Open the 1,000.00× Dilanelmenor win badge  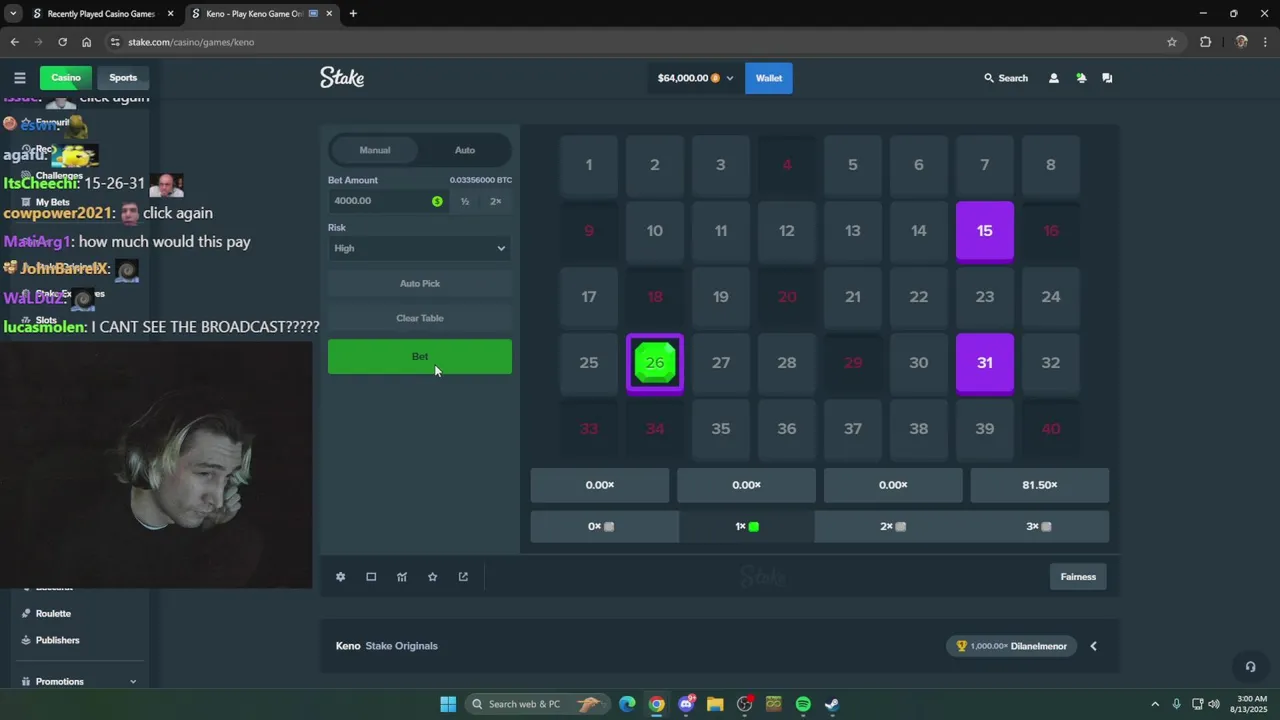point(1012,646)
